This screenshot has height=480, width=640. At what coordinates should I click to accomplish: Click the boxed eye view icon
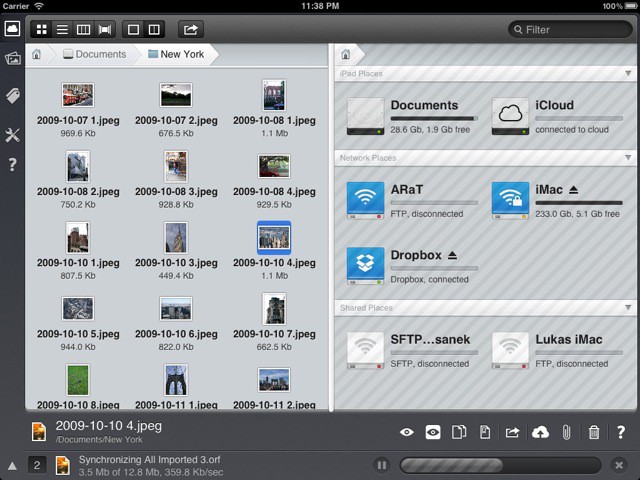pos(433,432)
